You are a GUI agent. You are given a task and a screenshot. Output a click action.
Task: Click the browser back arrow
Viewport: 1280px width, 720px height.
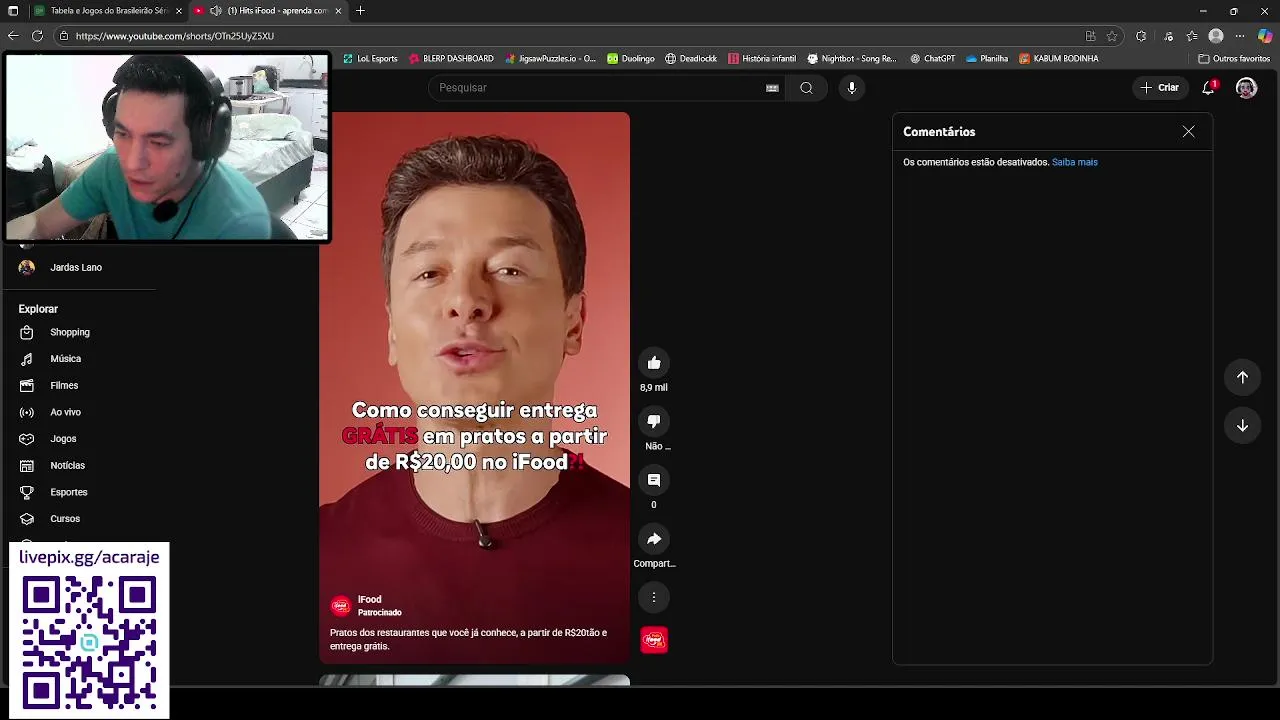13,36
